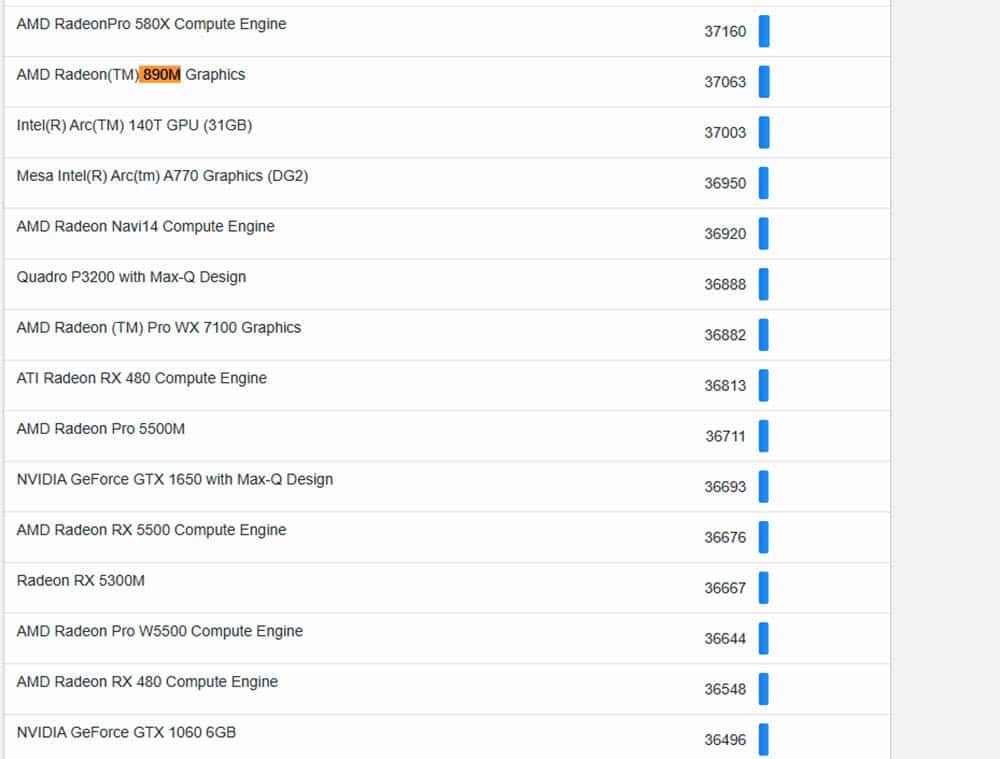Click the blue bar beside score 36711
This screenshot has height=759, width=1000.
pyautogui.click(x=764, y=436)
